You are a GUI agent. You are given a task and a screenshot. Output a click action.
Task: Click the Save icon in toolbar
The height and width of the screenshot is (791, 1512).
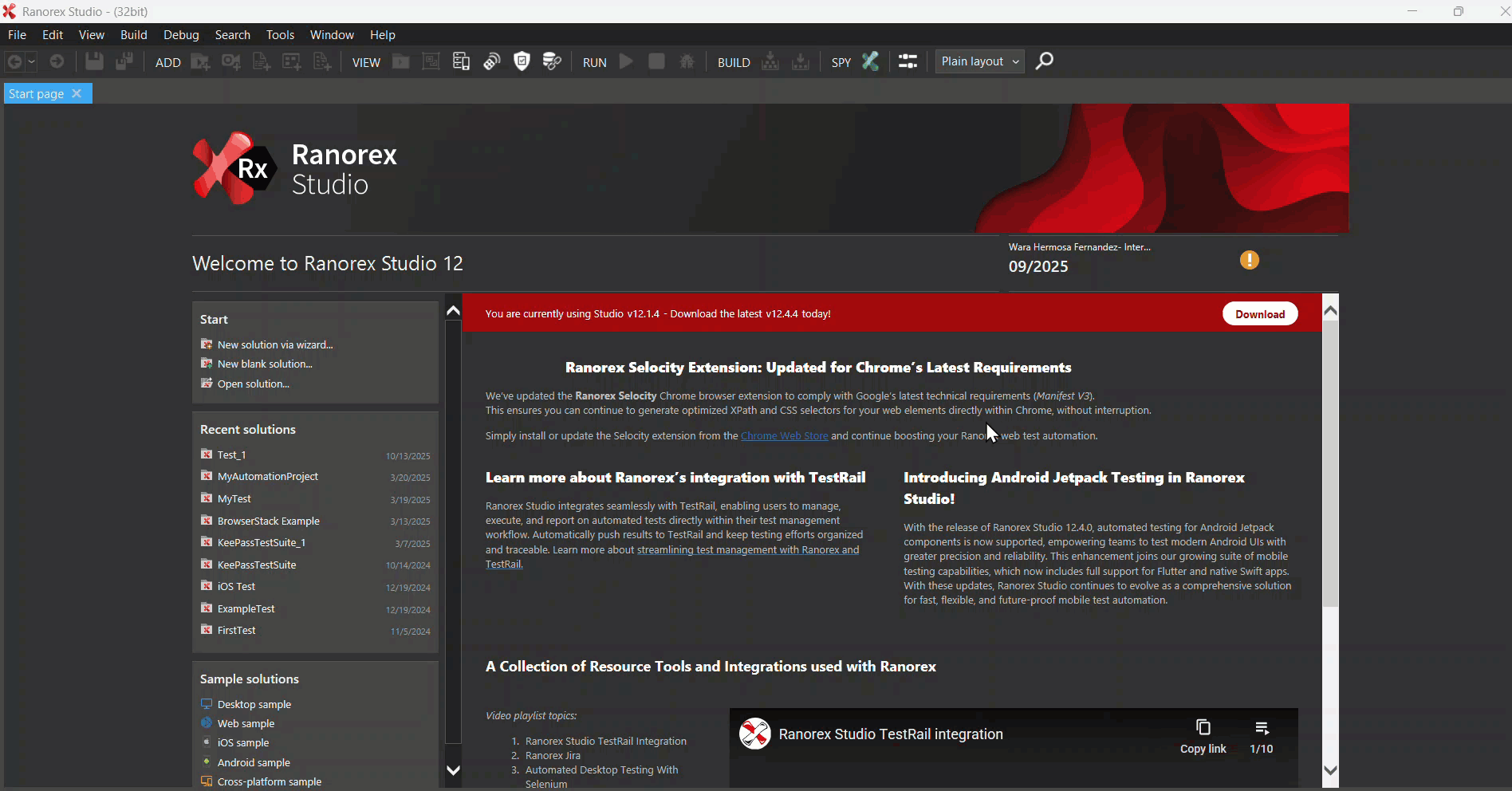tap(94, 61)
